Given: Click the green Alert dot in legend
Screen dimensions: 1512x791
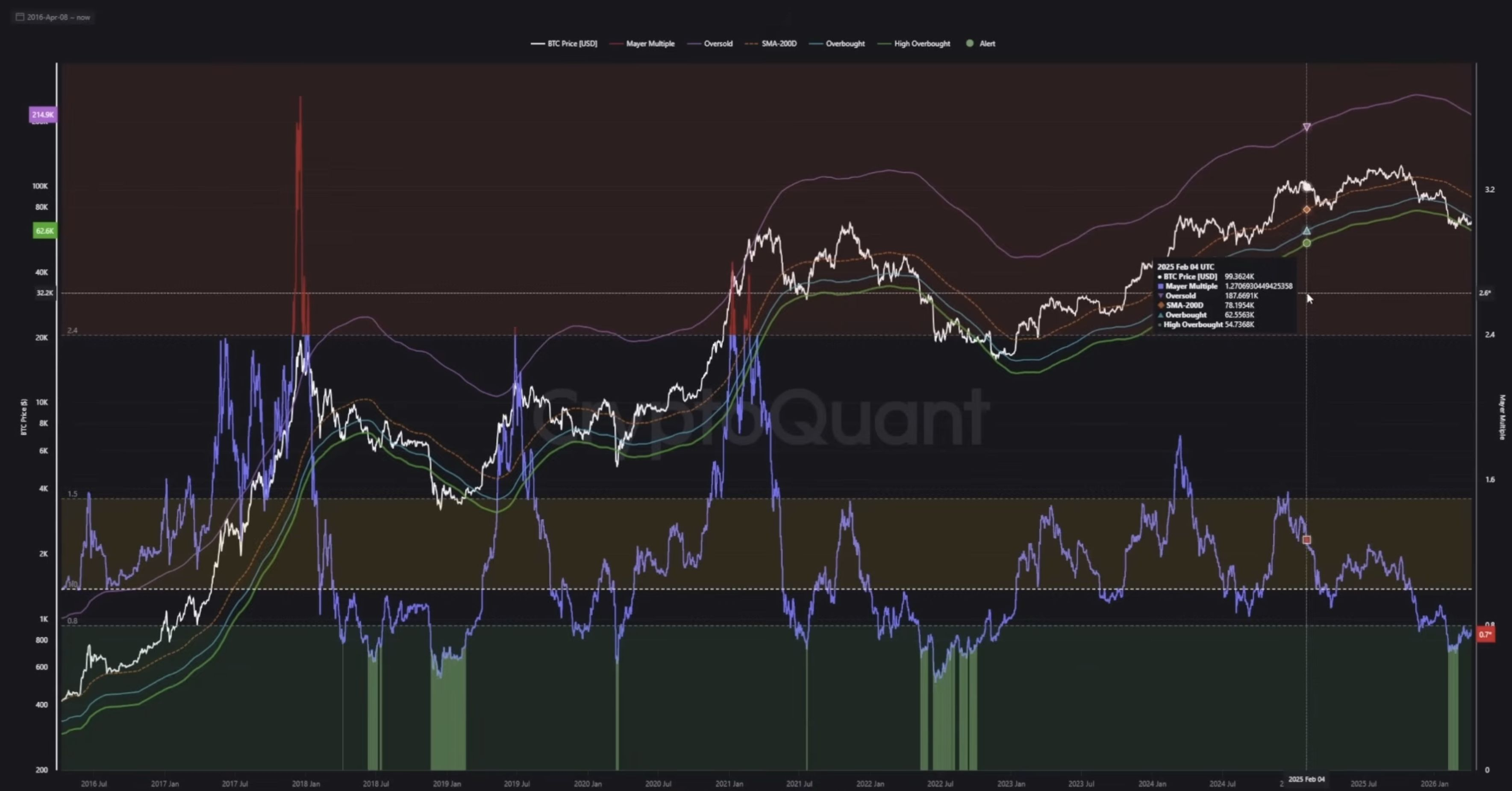Looking at the screenshot, I should 970,44.
